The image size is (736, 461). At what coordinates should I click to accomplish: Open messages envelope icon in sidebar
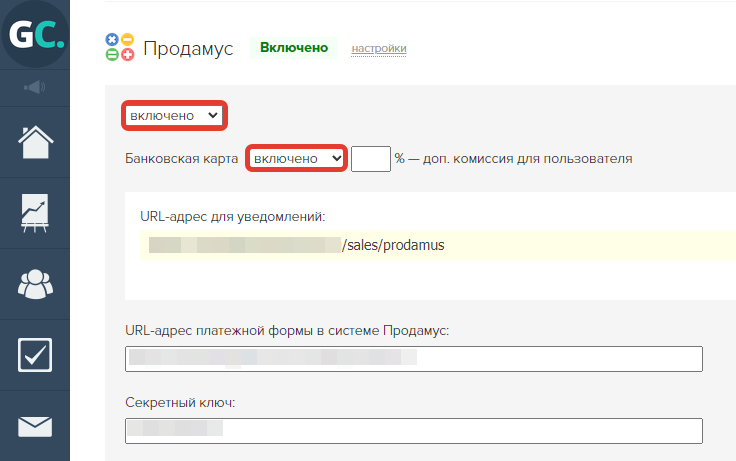[x=35, y=427]
